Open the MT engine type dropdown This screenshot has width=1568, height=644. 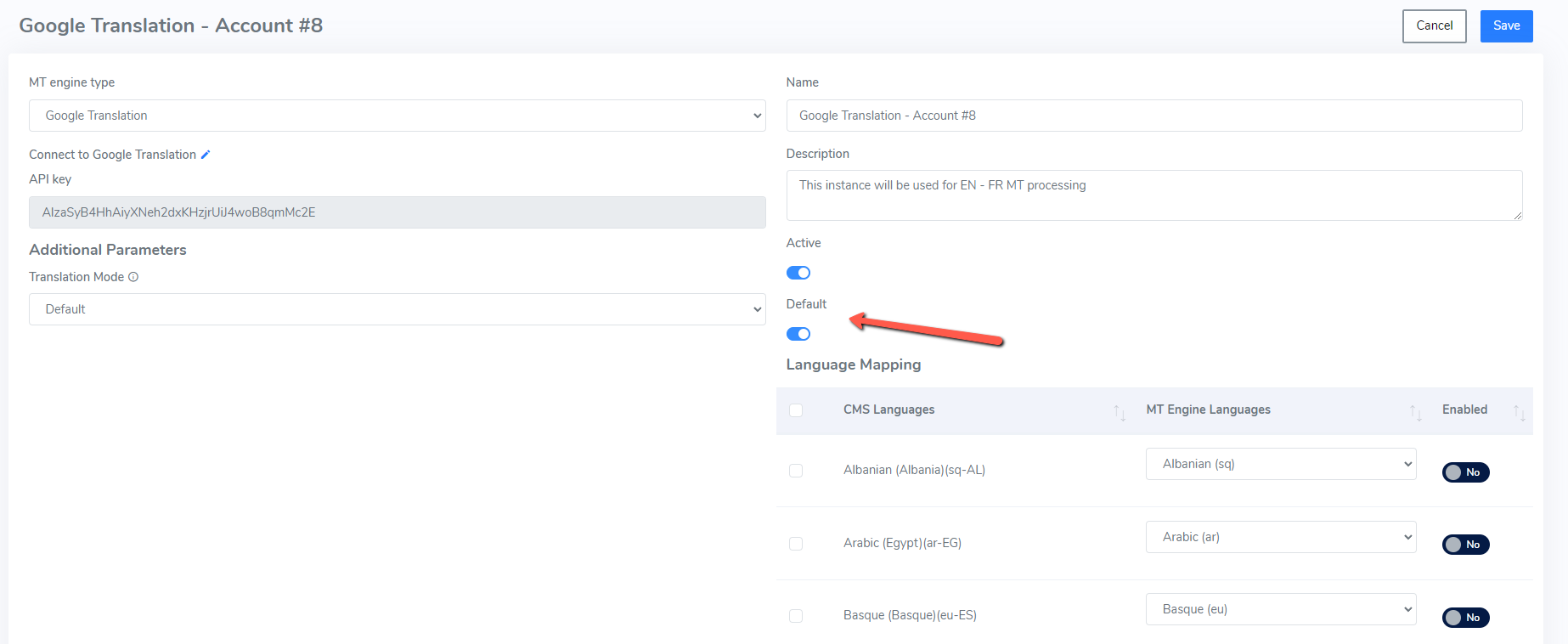[x=398, y=116]
